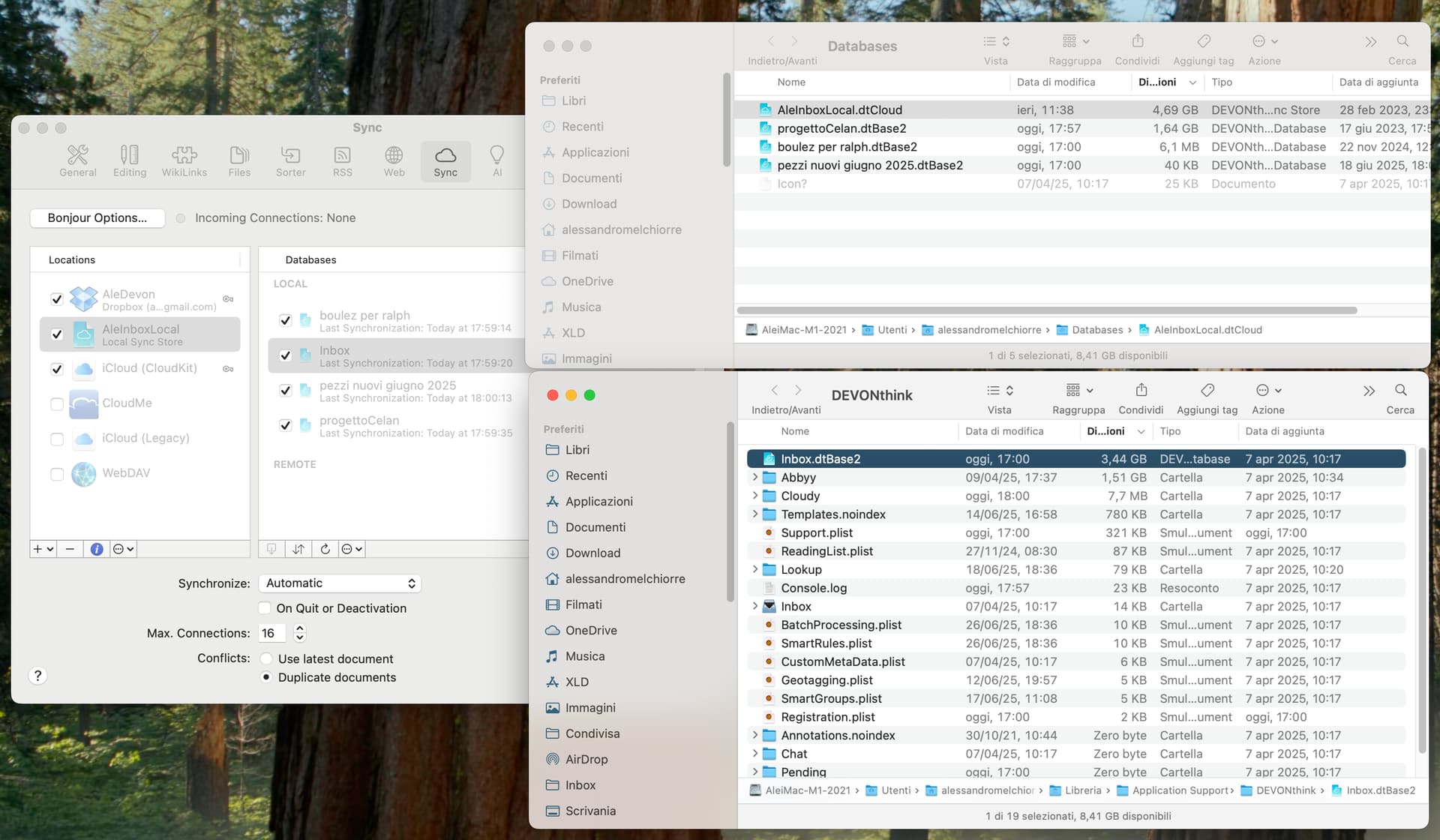Screen dimensions: 1440x840
Task: Click the sync refresh icon under Databases
Action: pyautogui.click(x=325, y=549)
